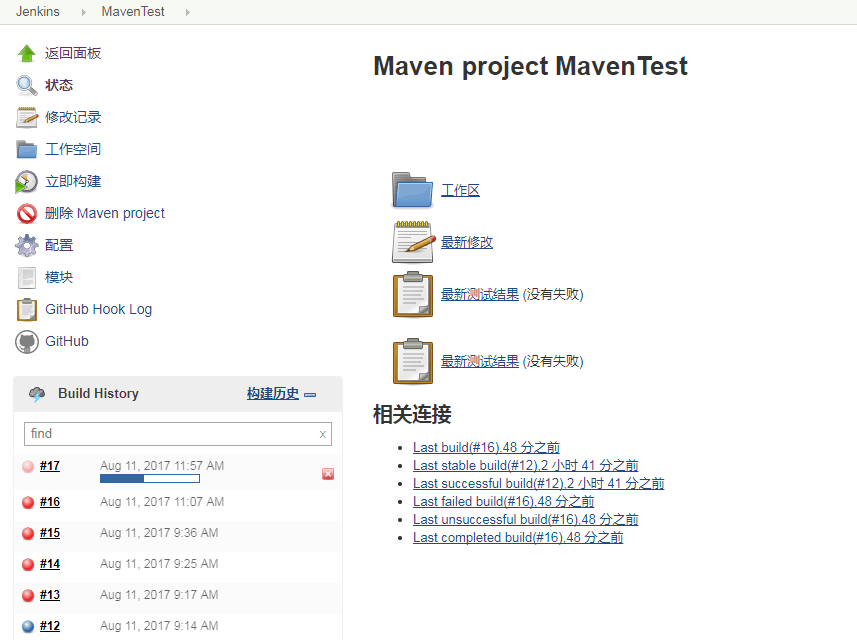Open the Last failed build (#16) link
The image size is (857, 640).
[503, 502]
